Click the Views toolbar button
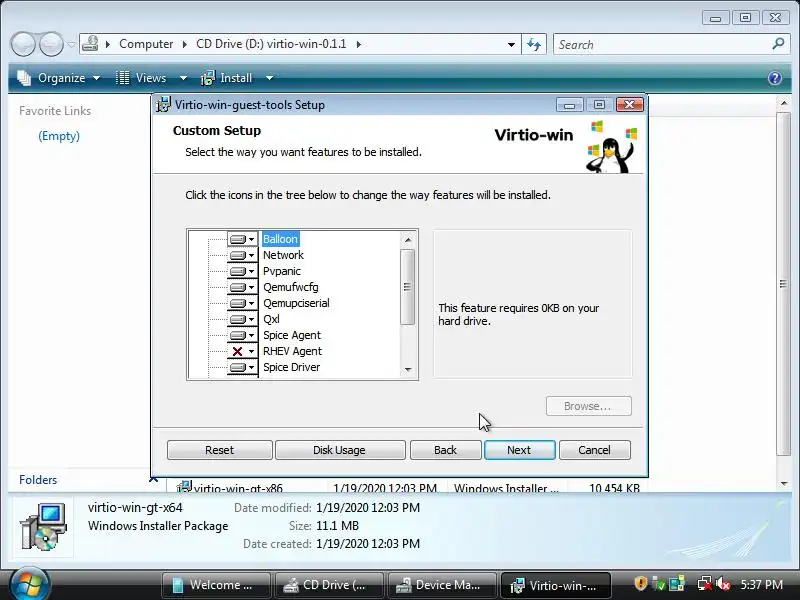The height and width of the screenshot is (600, 800). 141,78
